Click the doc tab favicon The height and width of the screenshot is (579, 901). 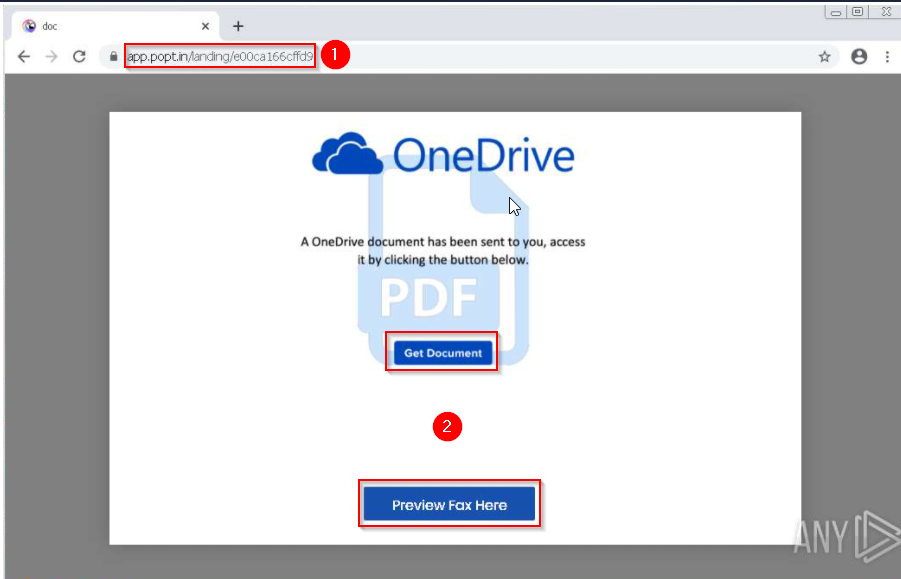point(29,26)
